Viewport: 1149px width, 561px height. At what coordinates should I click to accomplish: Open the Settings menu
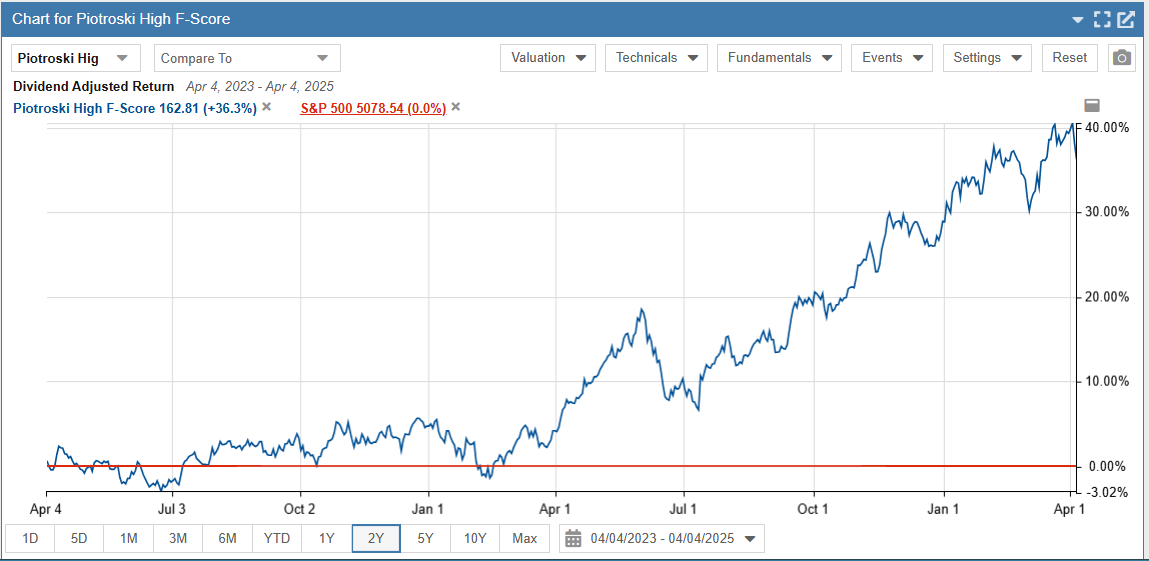pyautogui.click(x=986, y=58)
